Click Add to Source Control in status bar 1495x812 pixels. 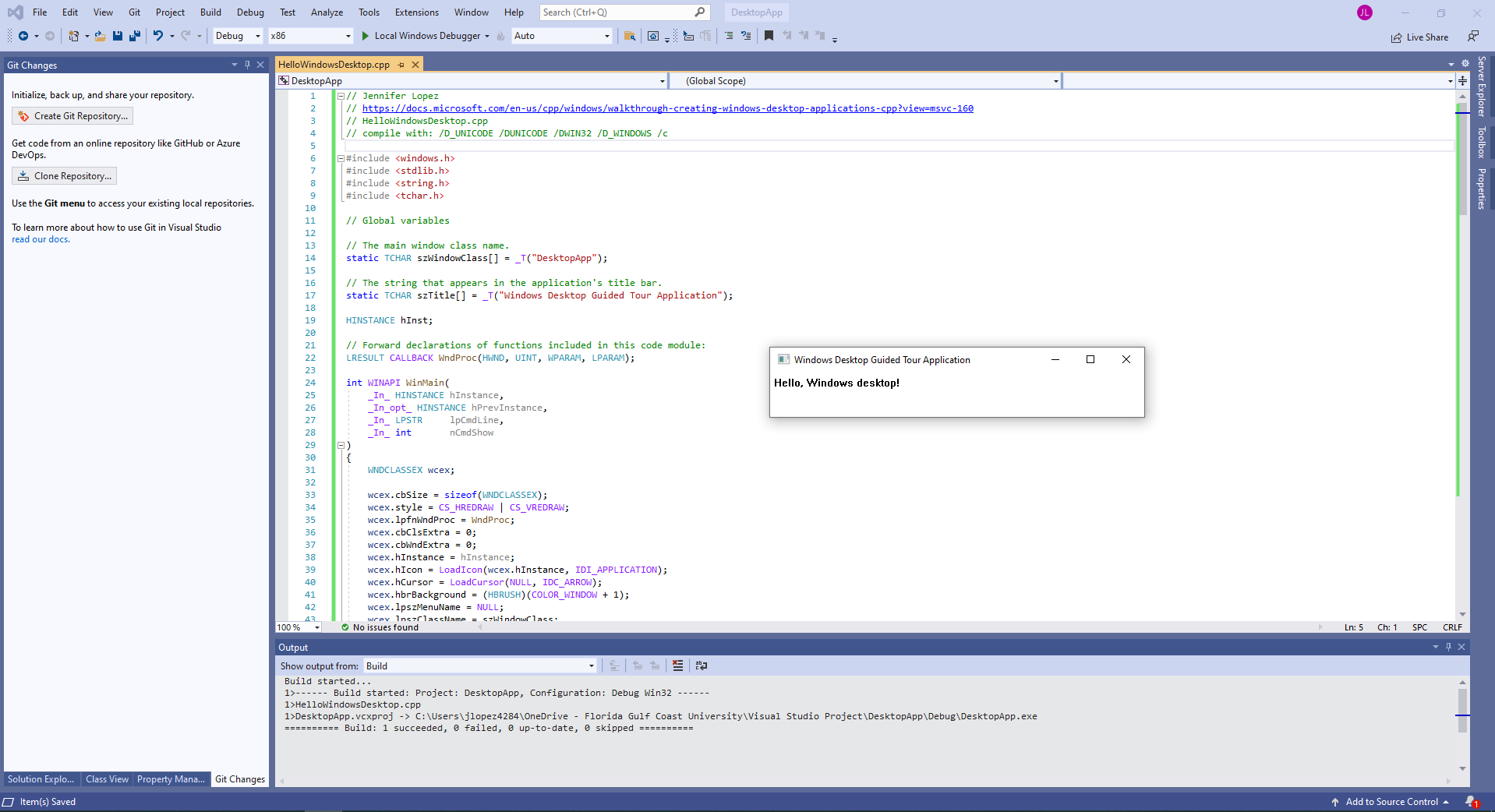pos(1391,802)
